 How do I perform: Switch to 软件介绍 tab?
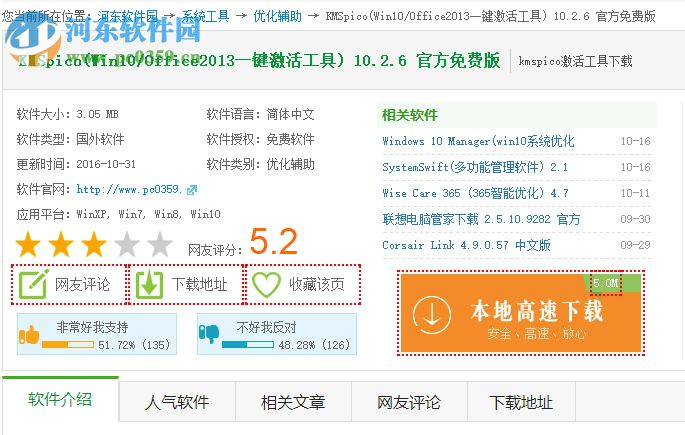(60, 399)
